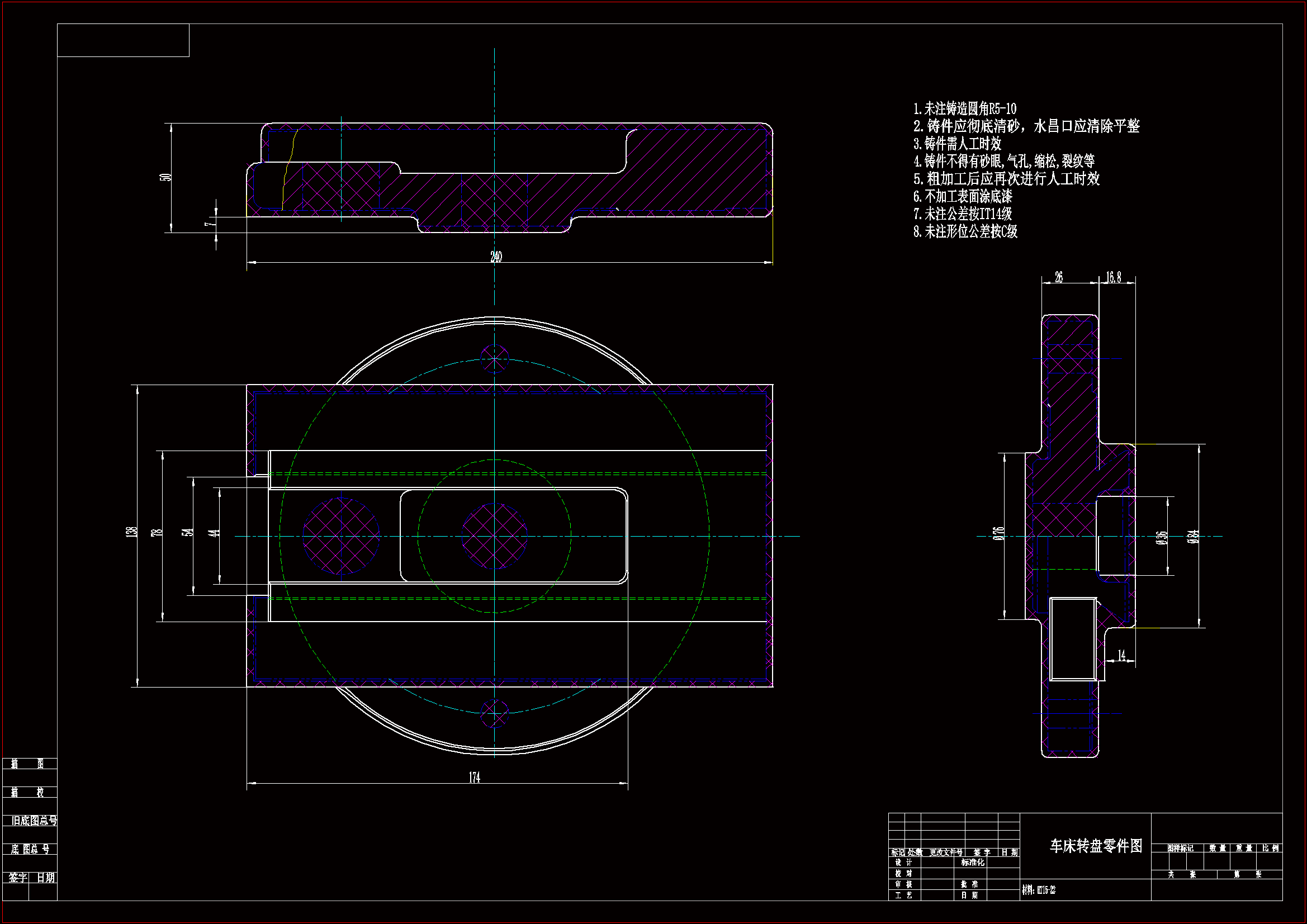This screenshot has width=1307, height=924.
Task: Click the 240 width dimension text
Action: 496,257
